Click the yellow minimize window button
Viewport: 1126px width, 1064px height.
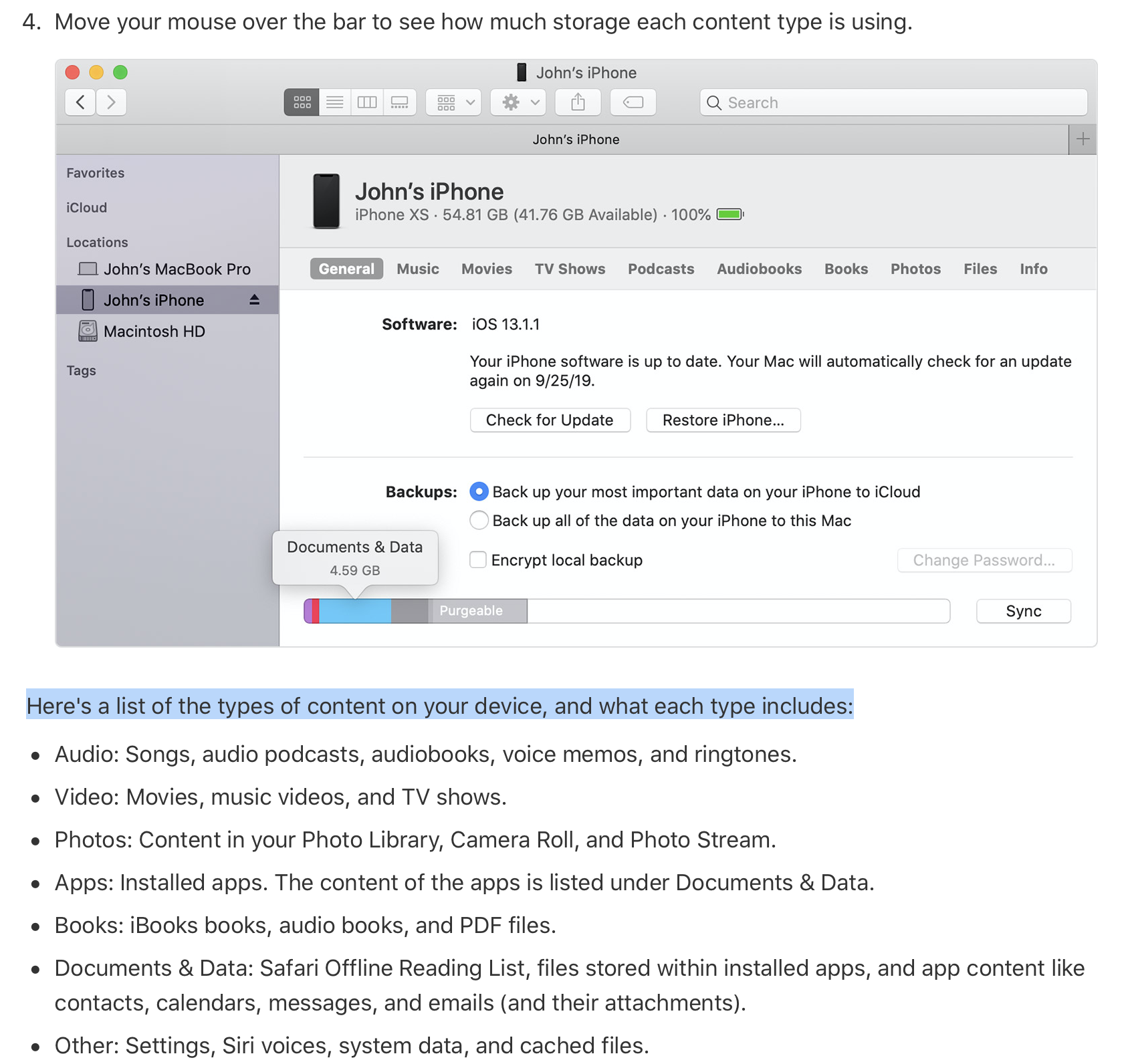tap(96, 72)
